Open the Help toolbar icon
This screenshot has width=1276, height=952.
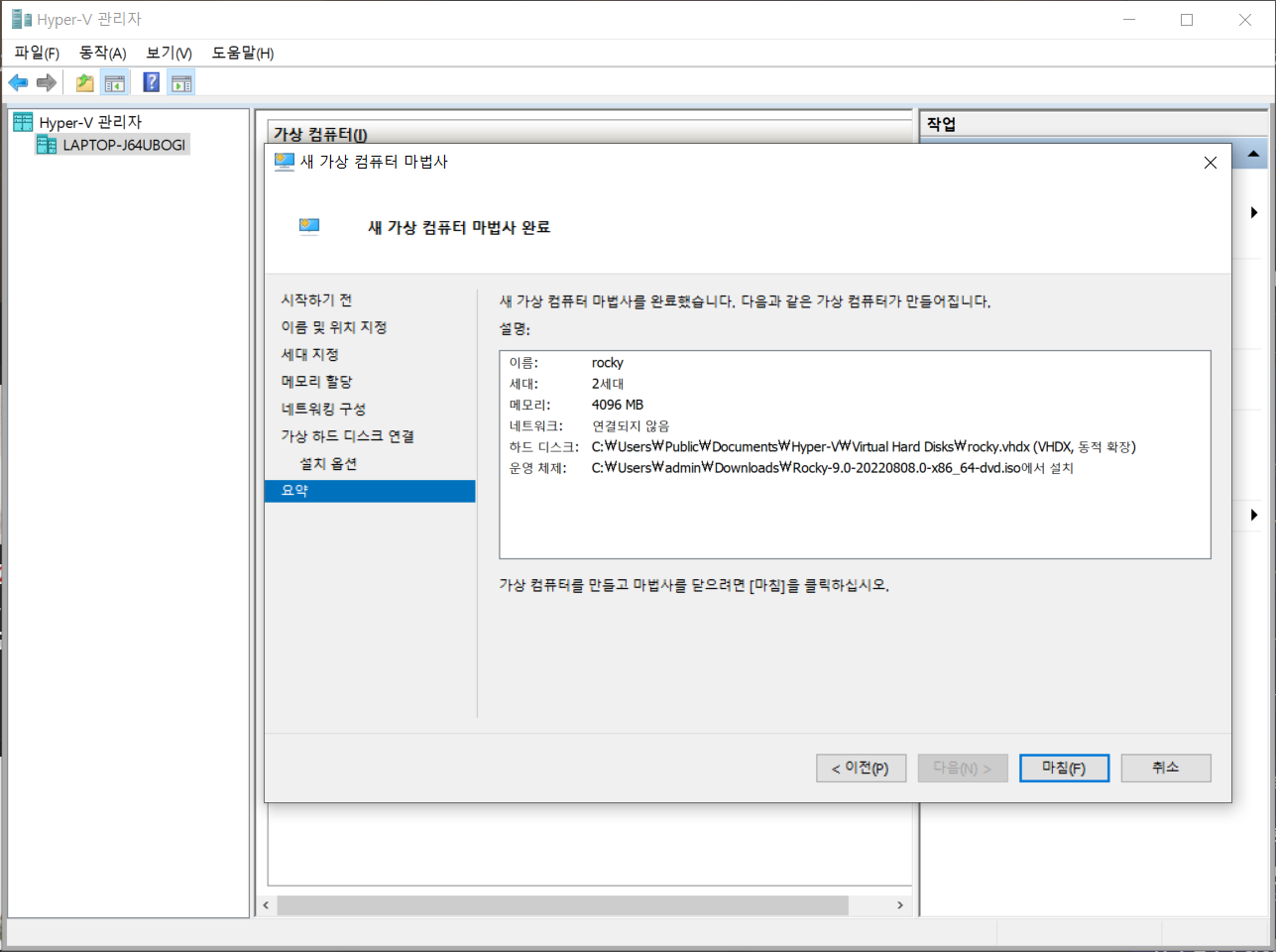(x=152, y=82)
